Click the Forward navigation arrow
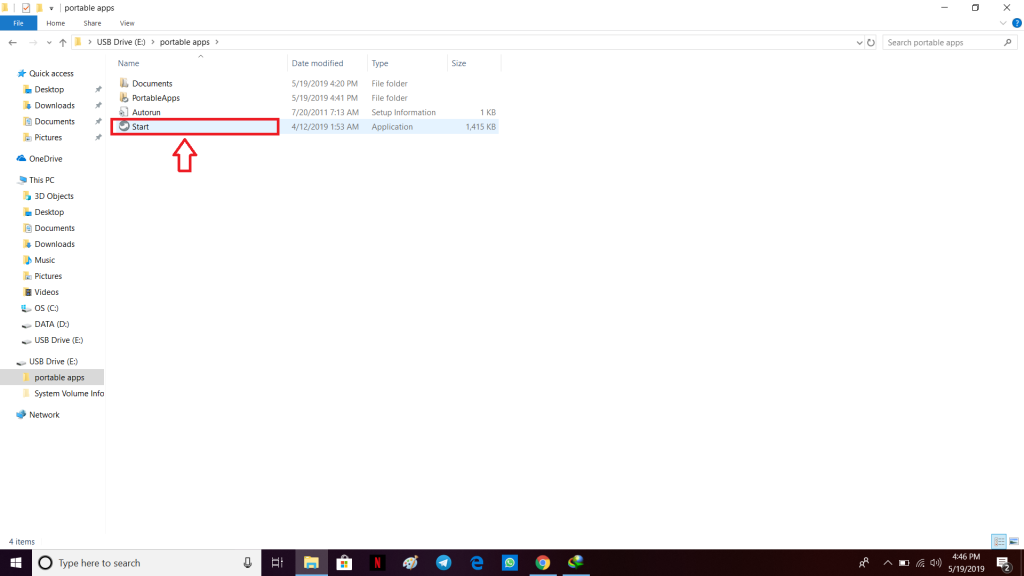 click(33, 42)
